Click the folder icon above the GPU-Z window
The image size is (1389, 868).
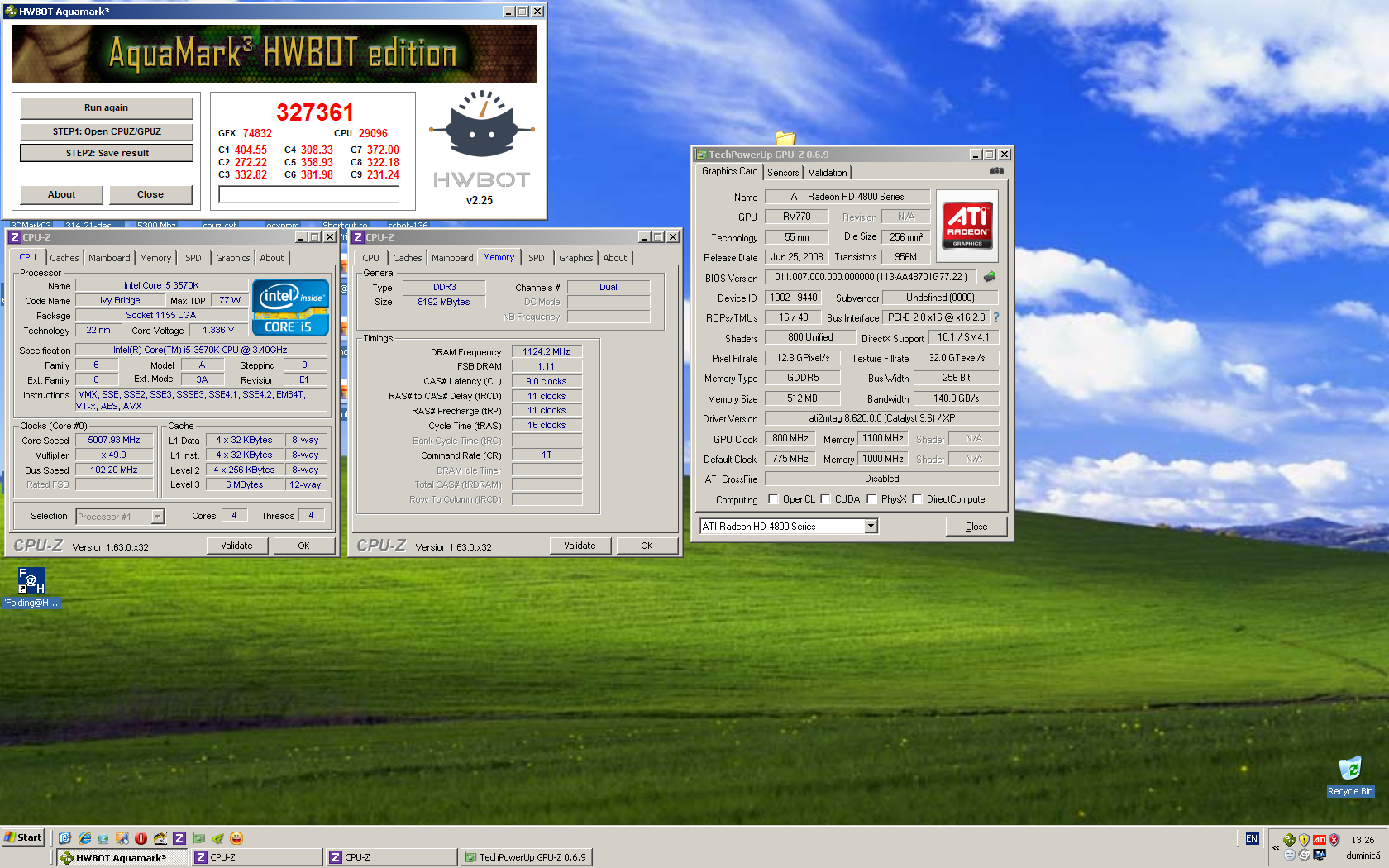tap(785, 138)
